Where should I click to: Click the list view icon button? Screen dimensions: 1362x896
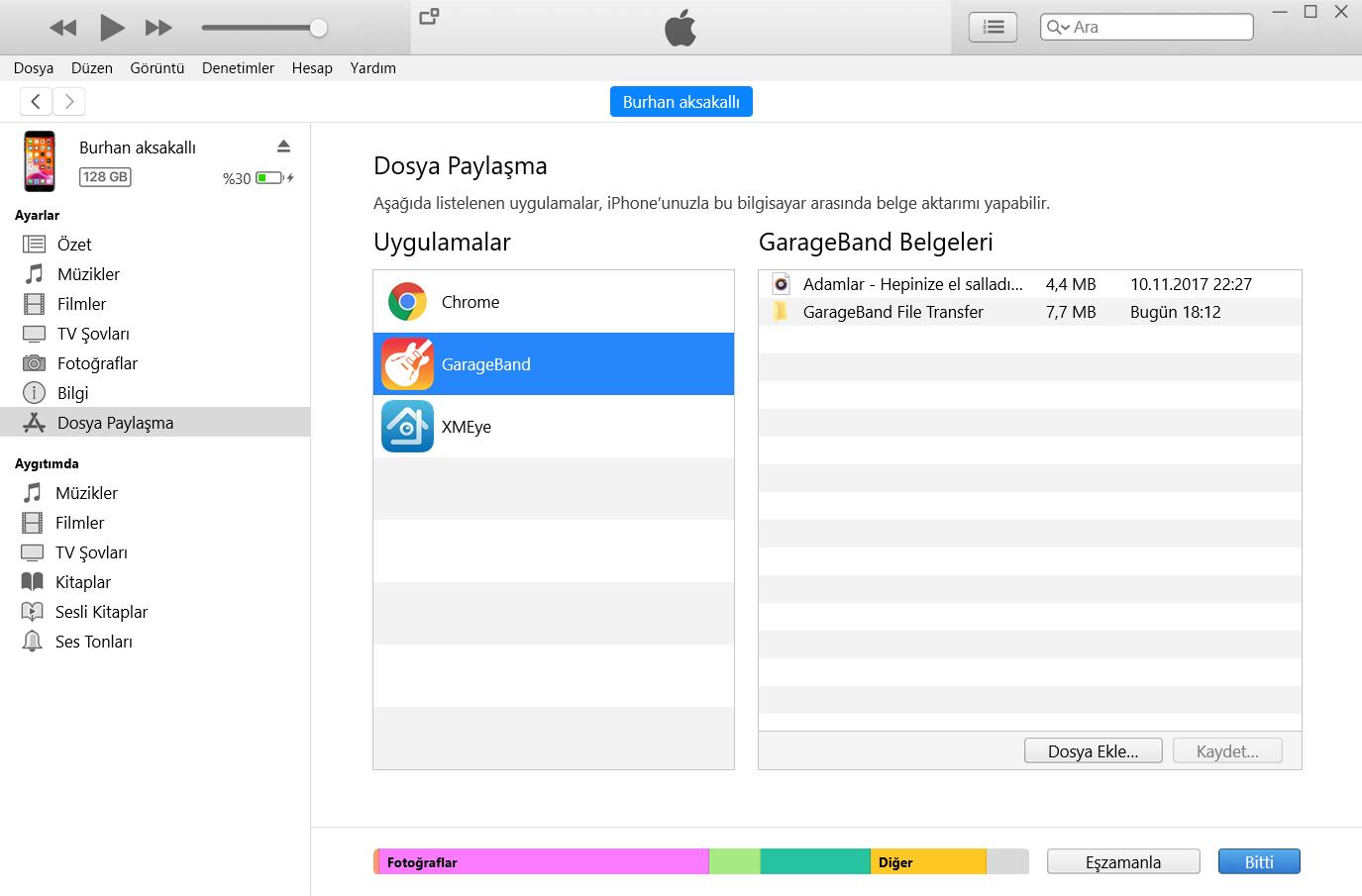coord(993,28)
